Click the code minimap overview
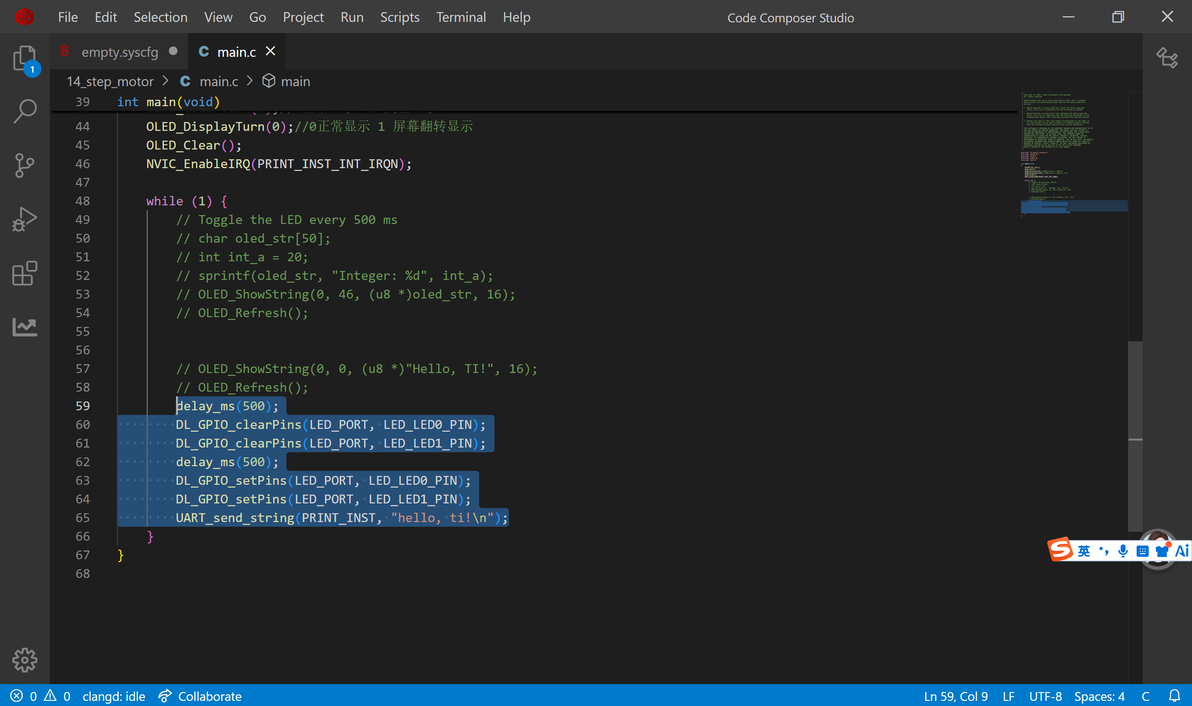 click(1073, 154)
